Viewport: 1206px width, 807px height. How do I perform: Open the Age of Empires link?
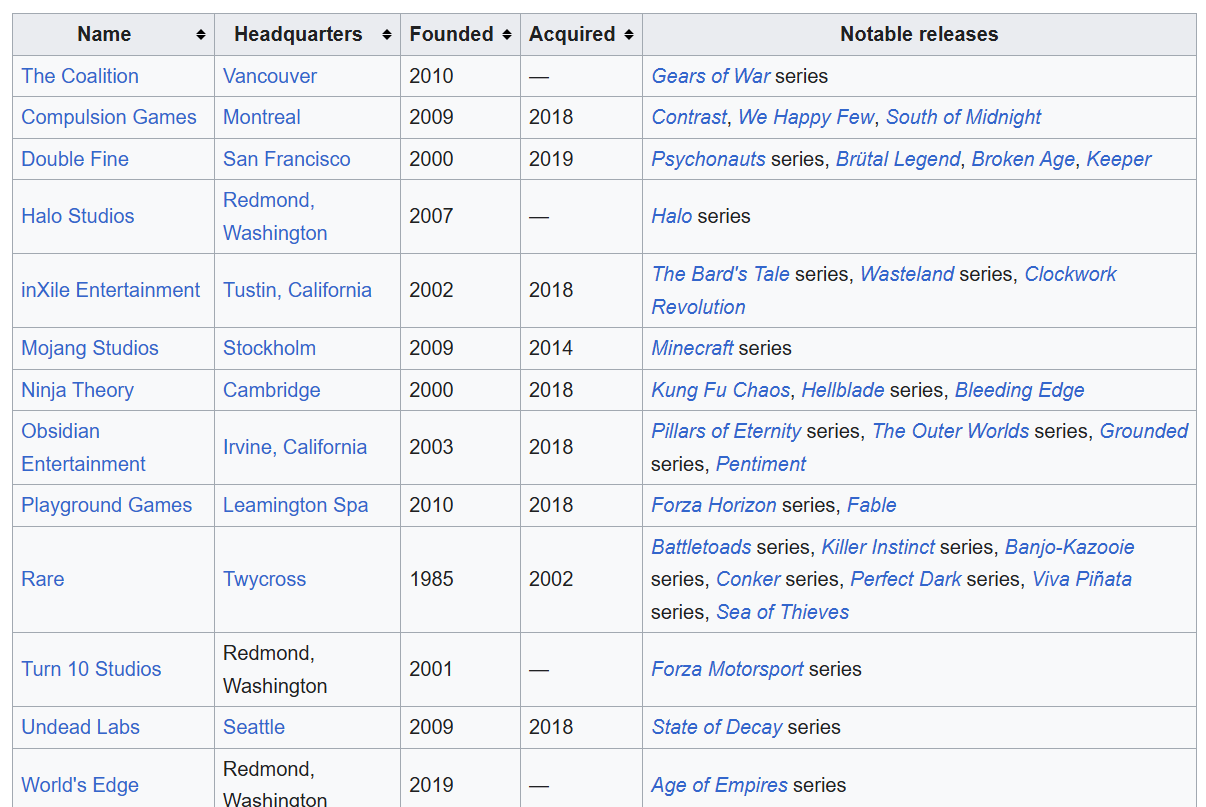tap(720, 785)
